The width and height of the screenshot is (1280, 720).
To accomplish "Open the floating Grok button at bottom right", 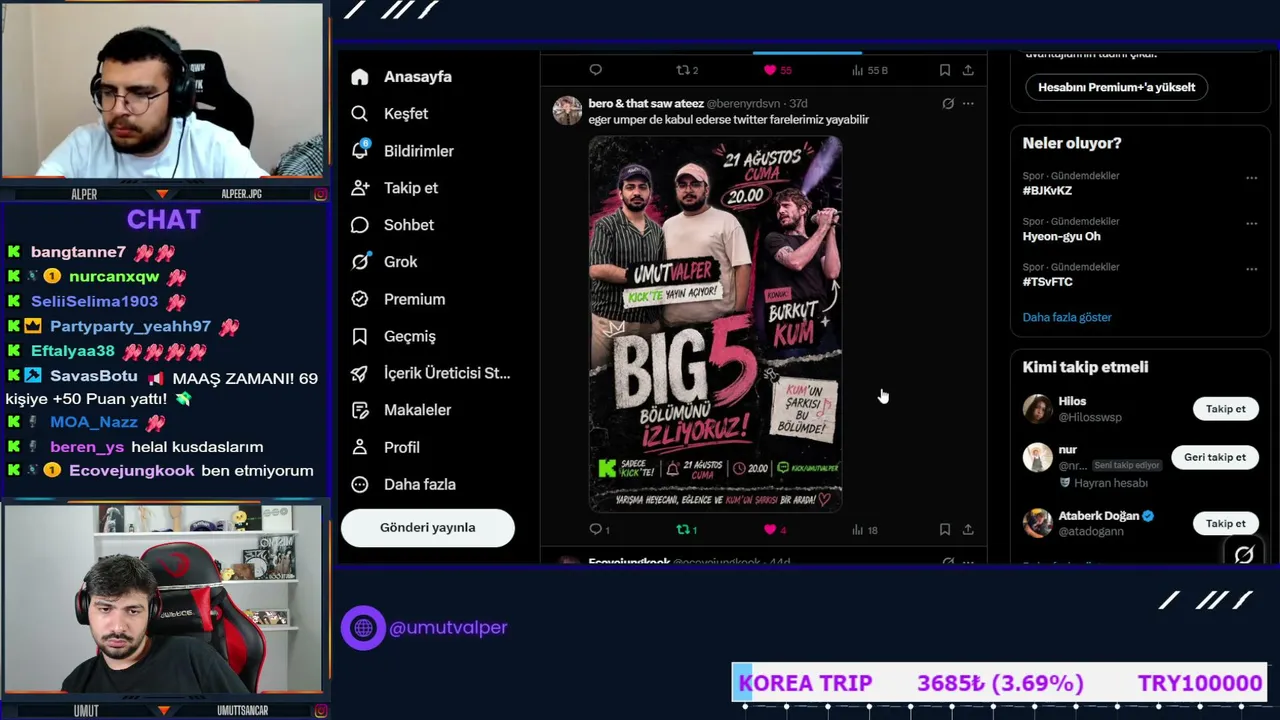I will tap(1243, 553).
